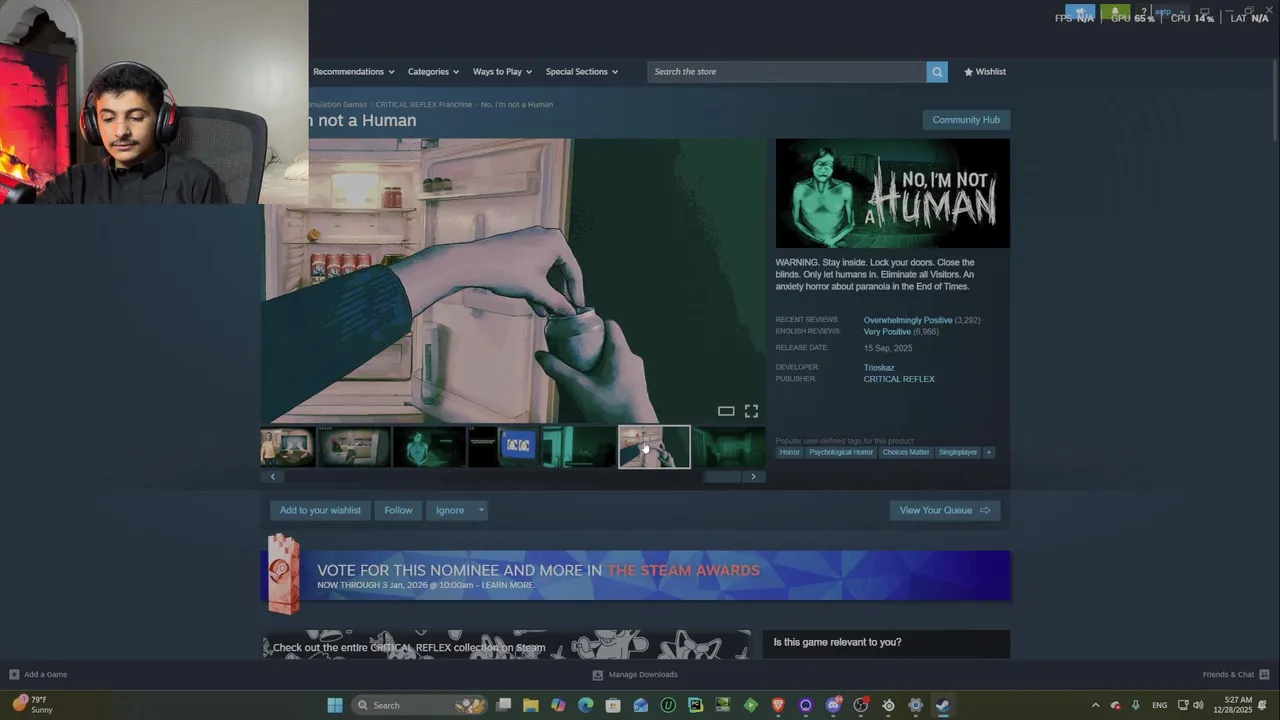Expand the Categories menu
The height and width of the screenshot is (720, 1280).
pos(433,72)
